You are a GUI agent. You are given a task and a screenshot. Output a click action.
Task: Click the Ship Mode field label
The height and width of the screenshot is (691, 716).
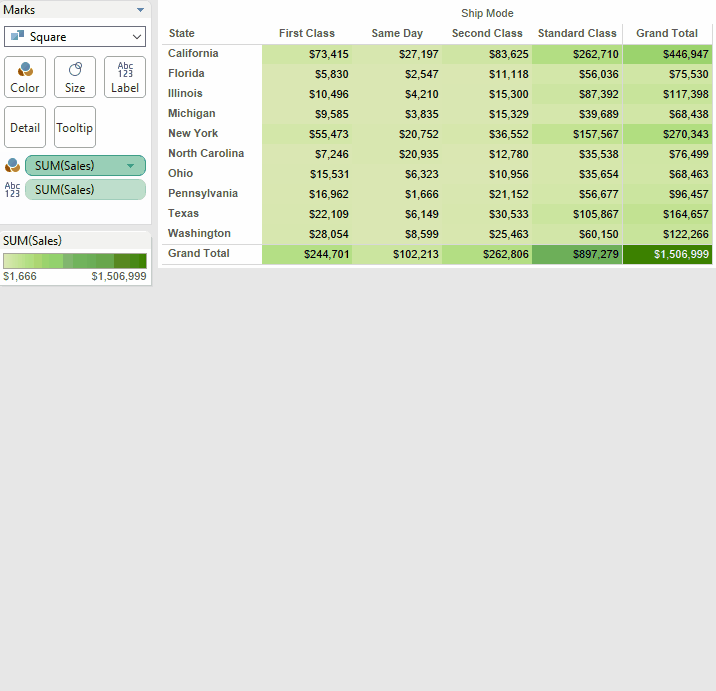[x=487, y=13]
